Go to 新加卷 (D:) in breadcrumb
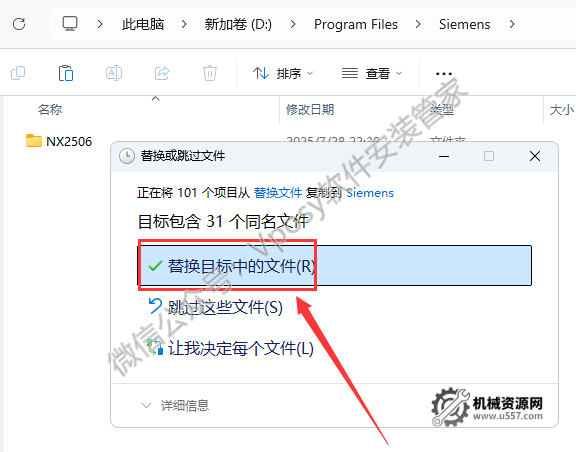576x452 pixels. tap(238, 24)
